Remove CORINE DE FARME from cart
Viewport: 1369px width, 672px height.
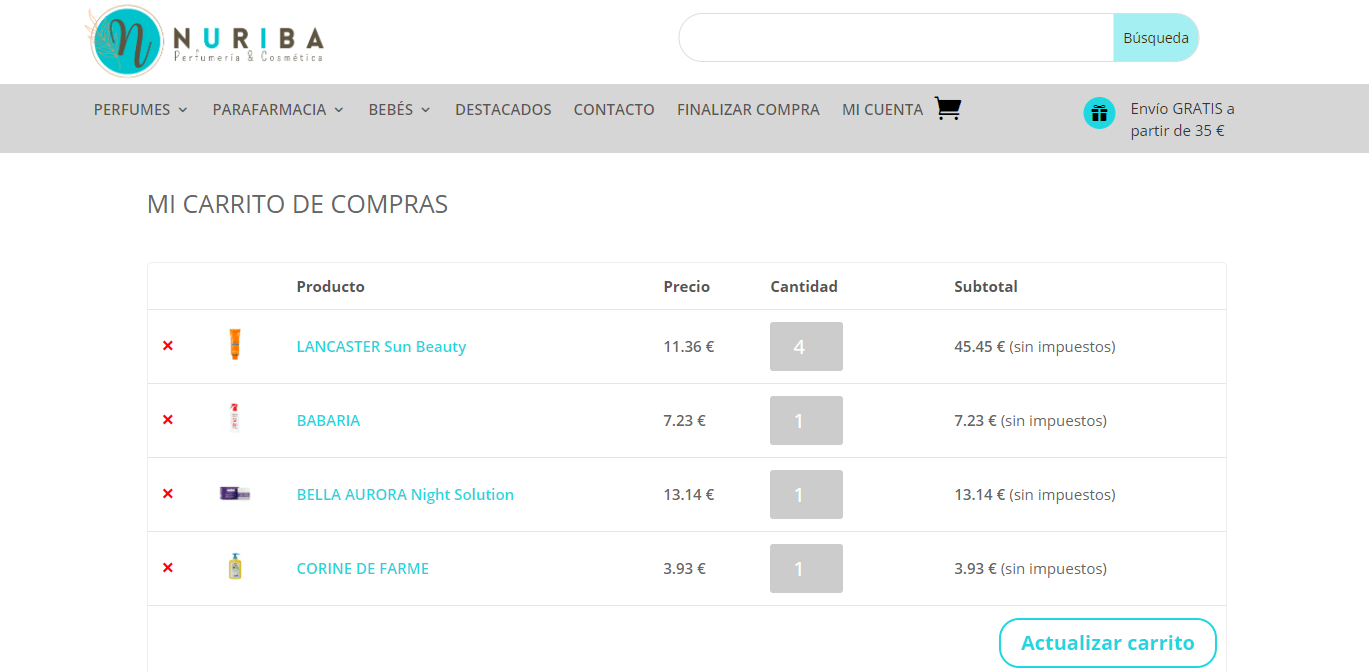pyautogui.click(x=168, y=568)
